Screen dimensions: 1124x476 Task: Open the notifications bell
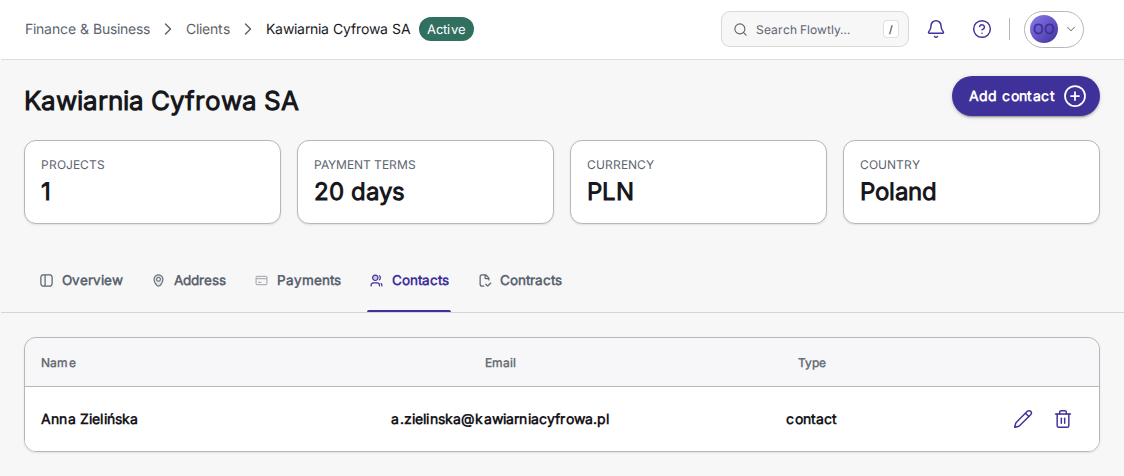935,29
